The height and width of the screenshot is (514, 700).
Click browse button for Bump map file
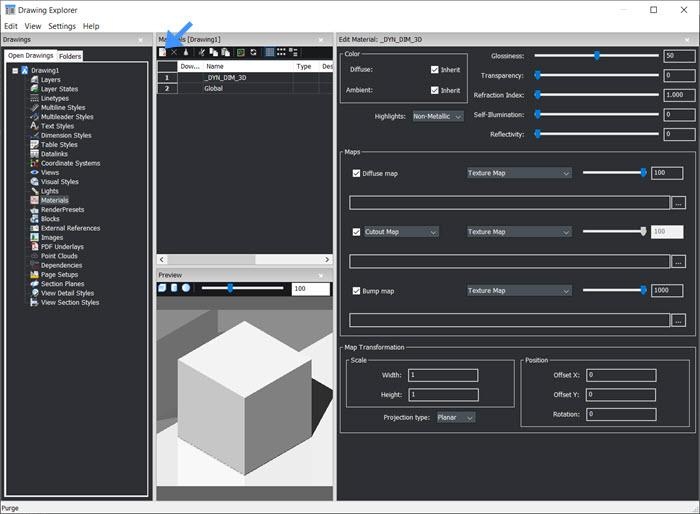tap(679, 320)
